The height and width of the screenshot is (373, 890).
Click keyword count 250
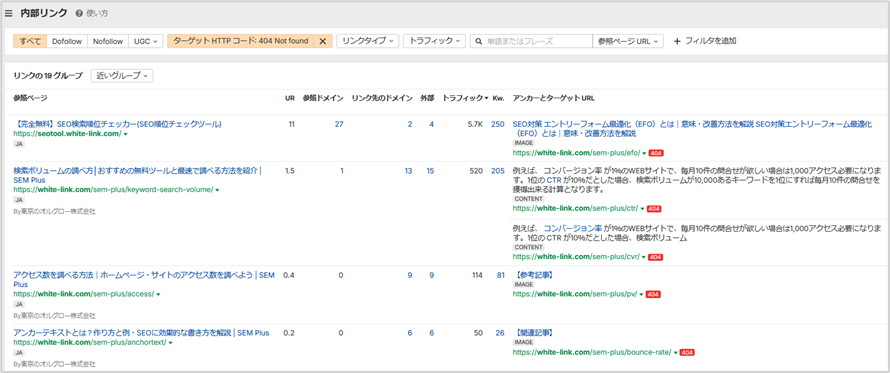[498, 124]
